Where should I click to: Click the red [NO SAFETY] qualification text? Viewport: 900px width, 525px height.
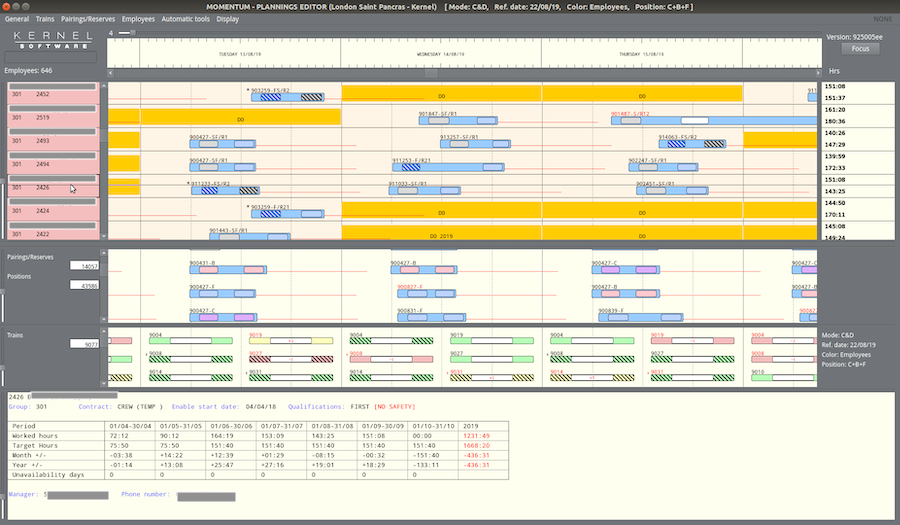point(394,407)
